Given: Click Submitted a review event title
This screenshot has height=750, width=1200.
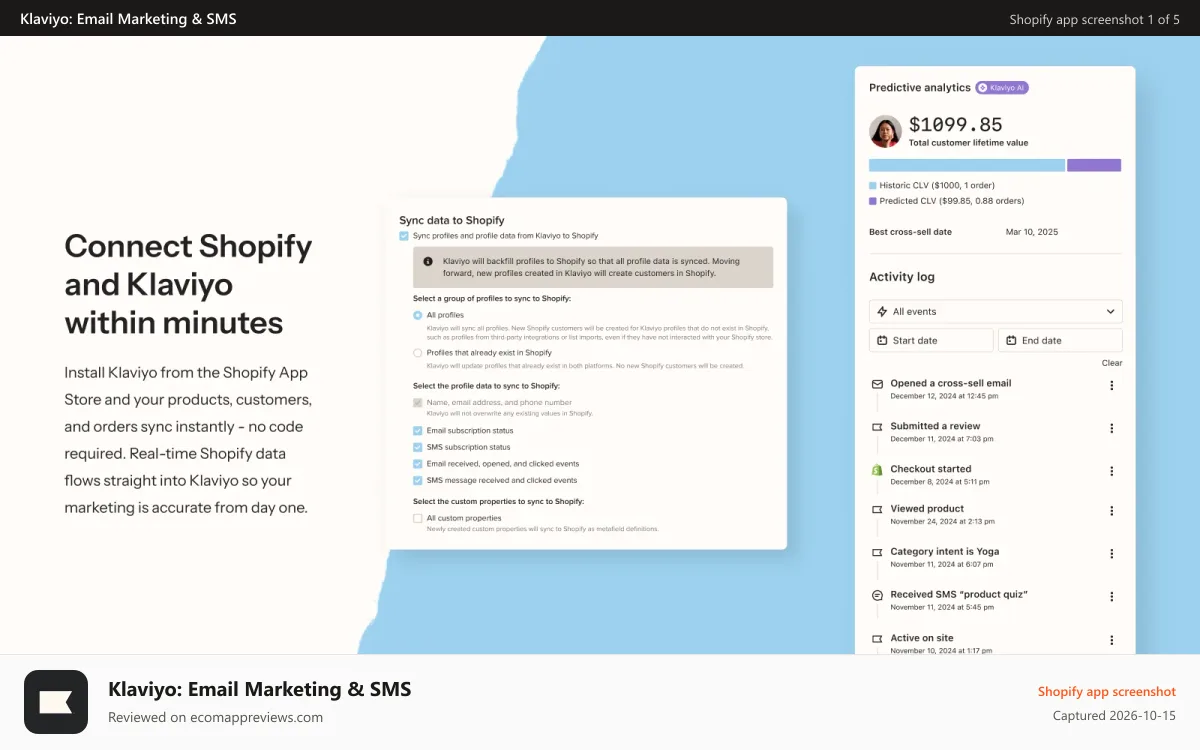Looking at the screenshot, I should (935, 426).
